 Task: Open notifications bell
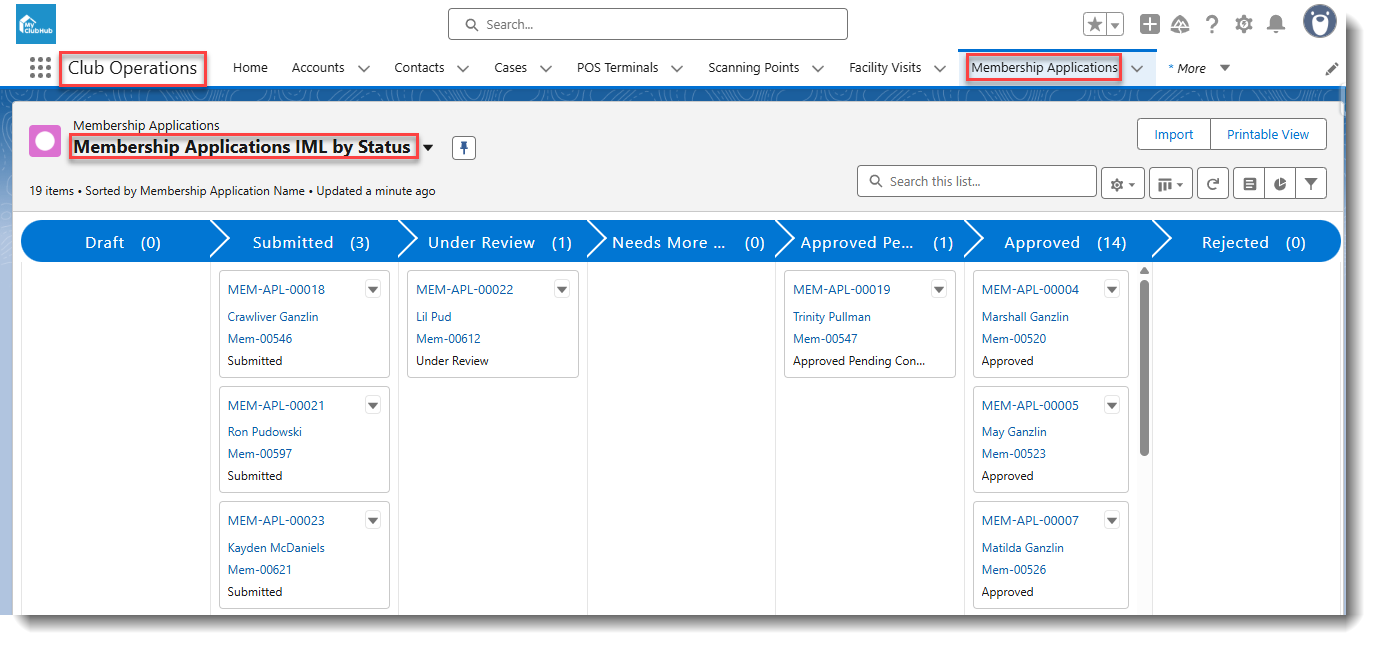[1276, 24]
